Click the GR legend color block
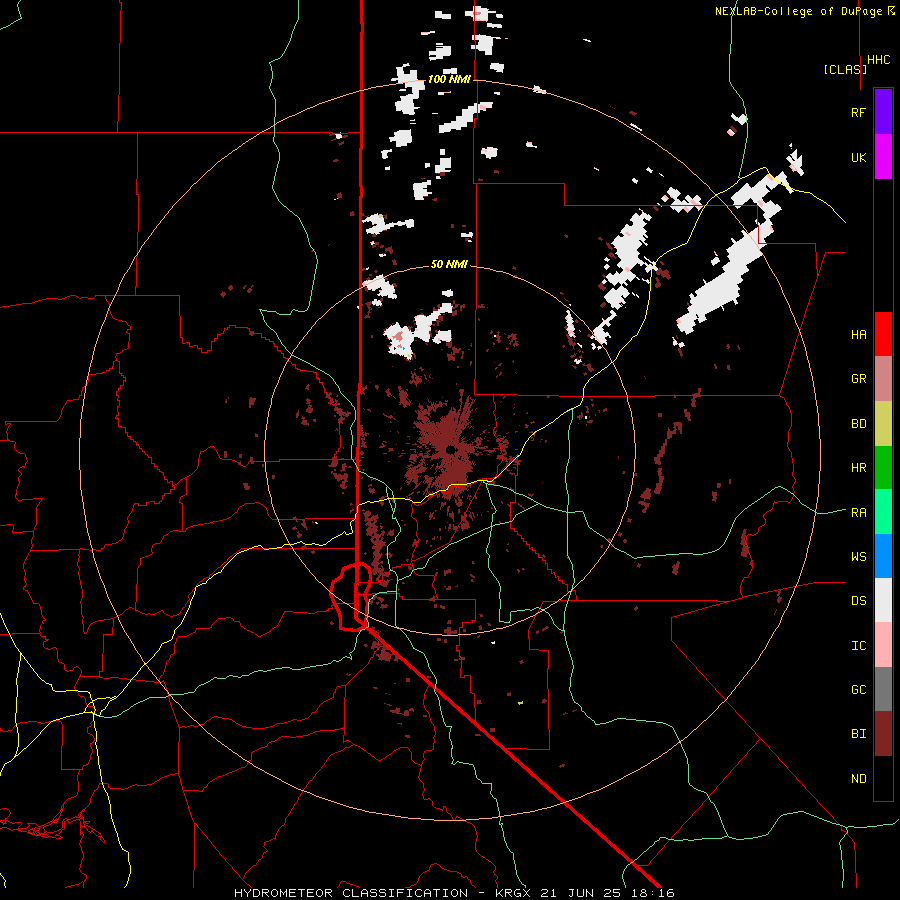This screenshot has width=900, height=900. (x=883, y=378)
